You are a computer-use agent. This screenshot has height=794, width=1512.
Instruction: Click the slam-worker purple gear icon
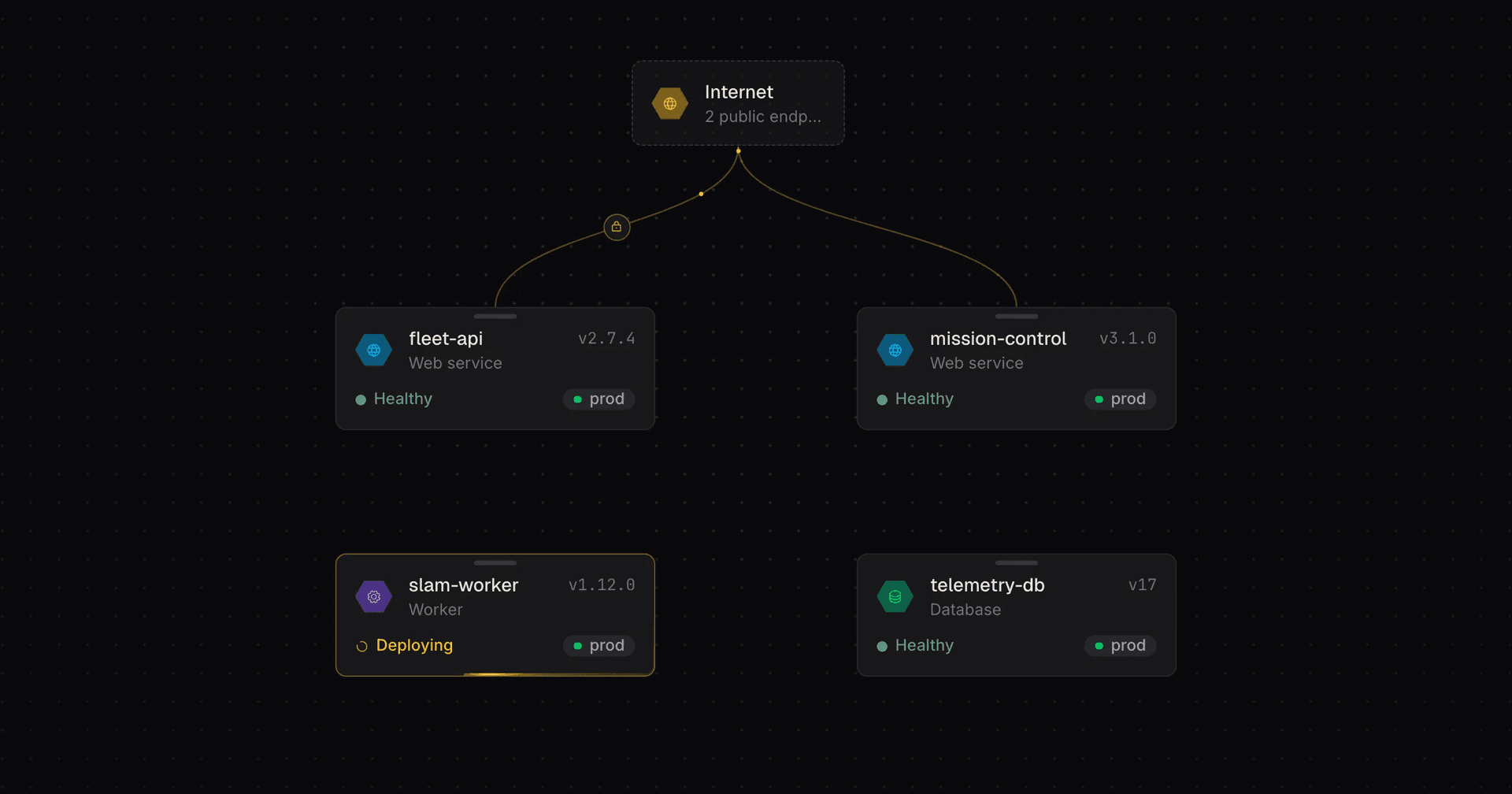click(x=374, y=596)
